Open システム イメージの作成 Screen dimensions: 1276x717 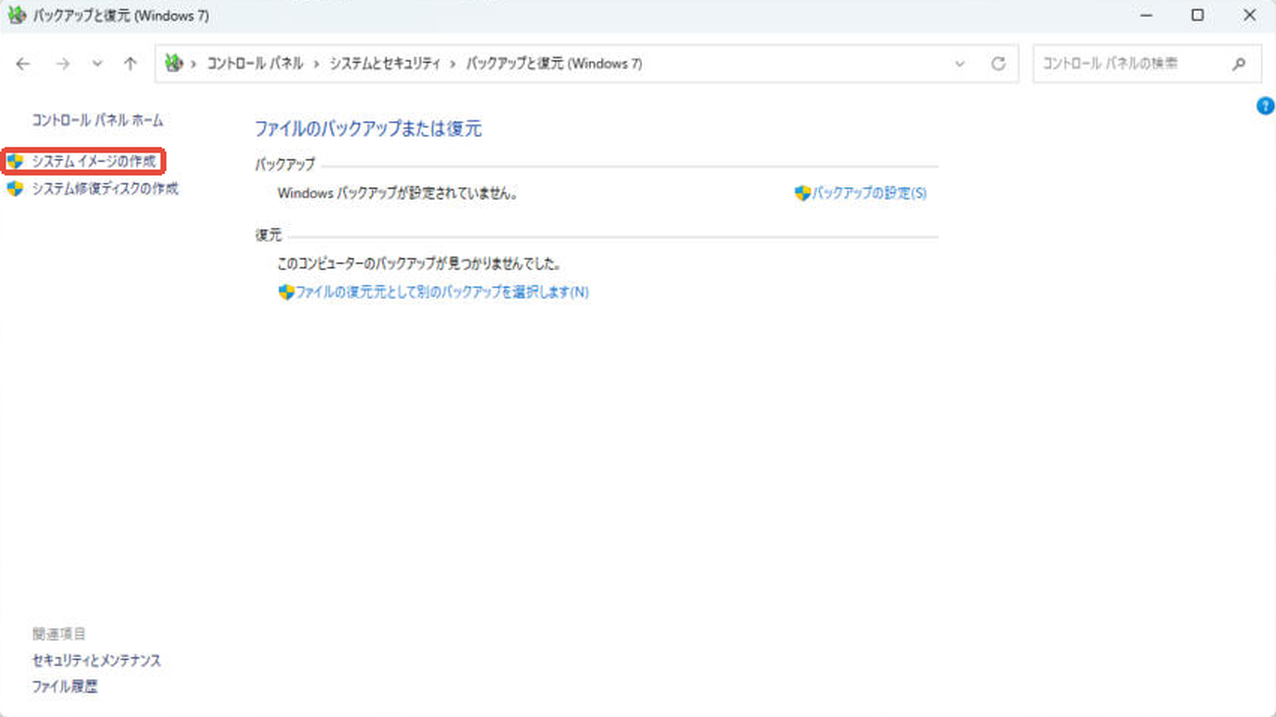coord(94,161)
